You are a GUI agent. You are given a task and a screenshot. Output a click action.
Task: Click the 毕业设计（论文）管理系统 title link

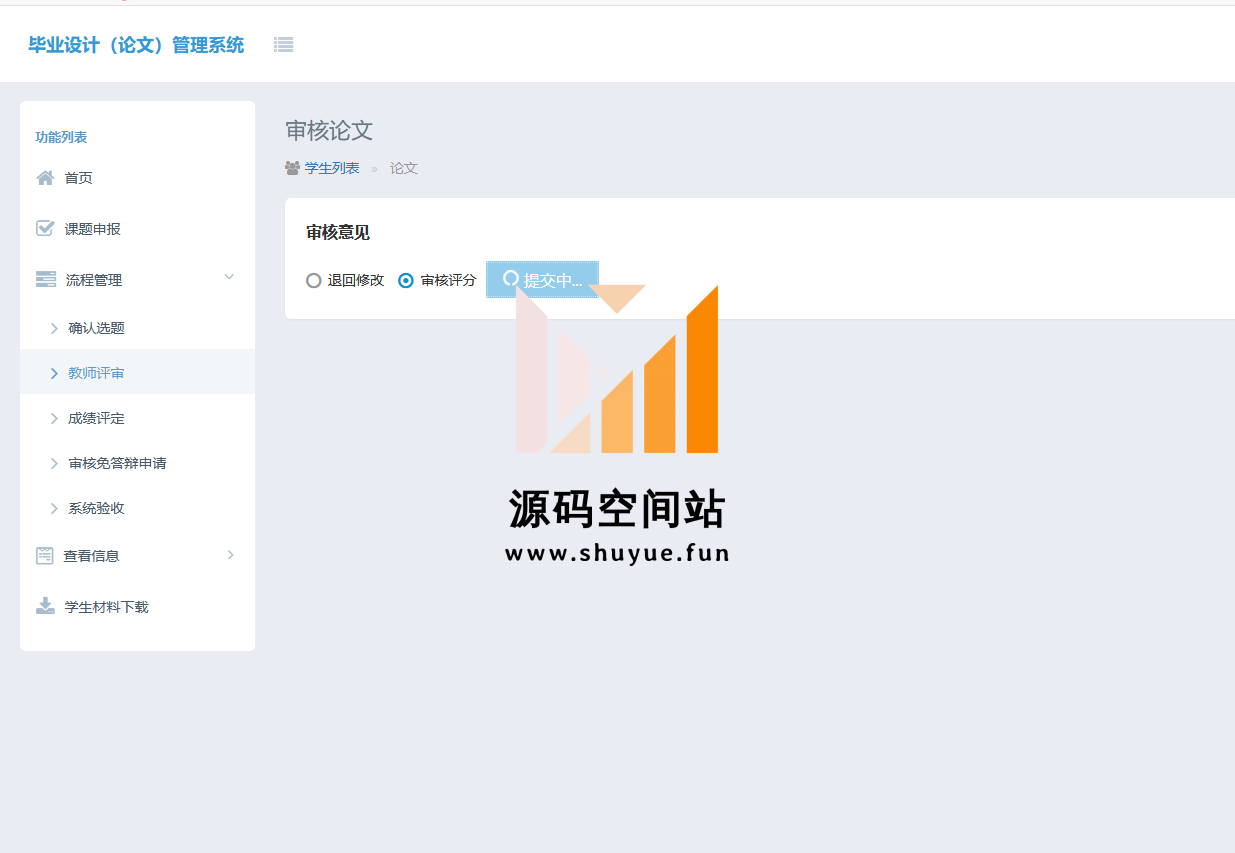click(x=136, y=45)
